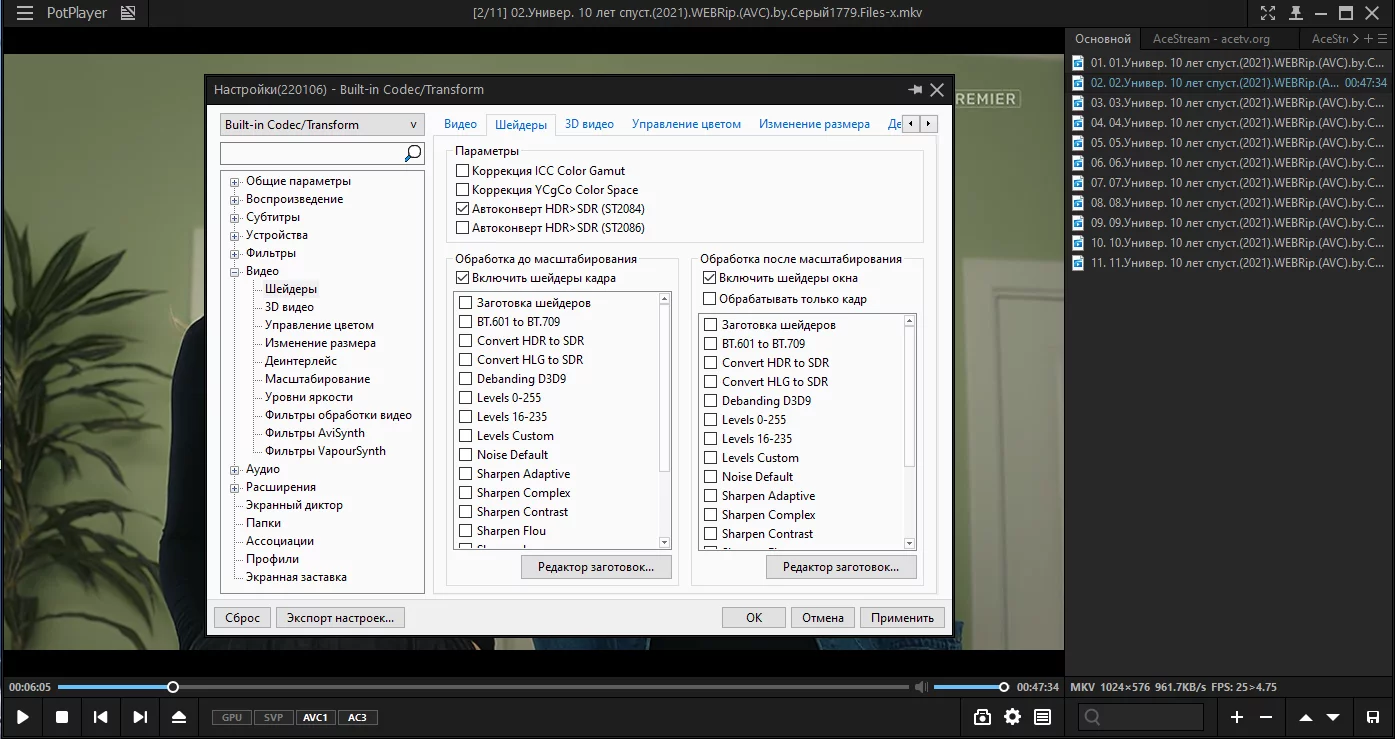
Task: Jump to previous file button
Action: pyautogui.click(x=101, y=717)
